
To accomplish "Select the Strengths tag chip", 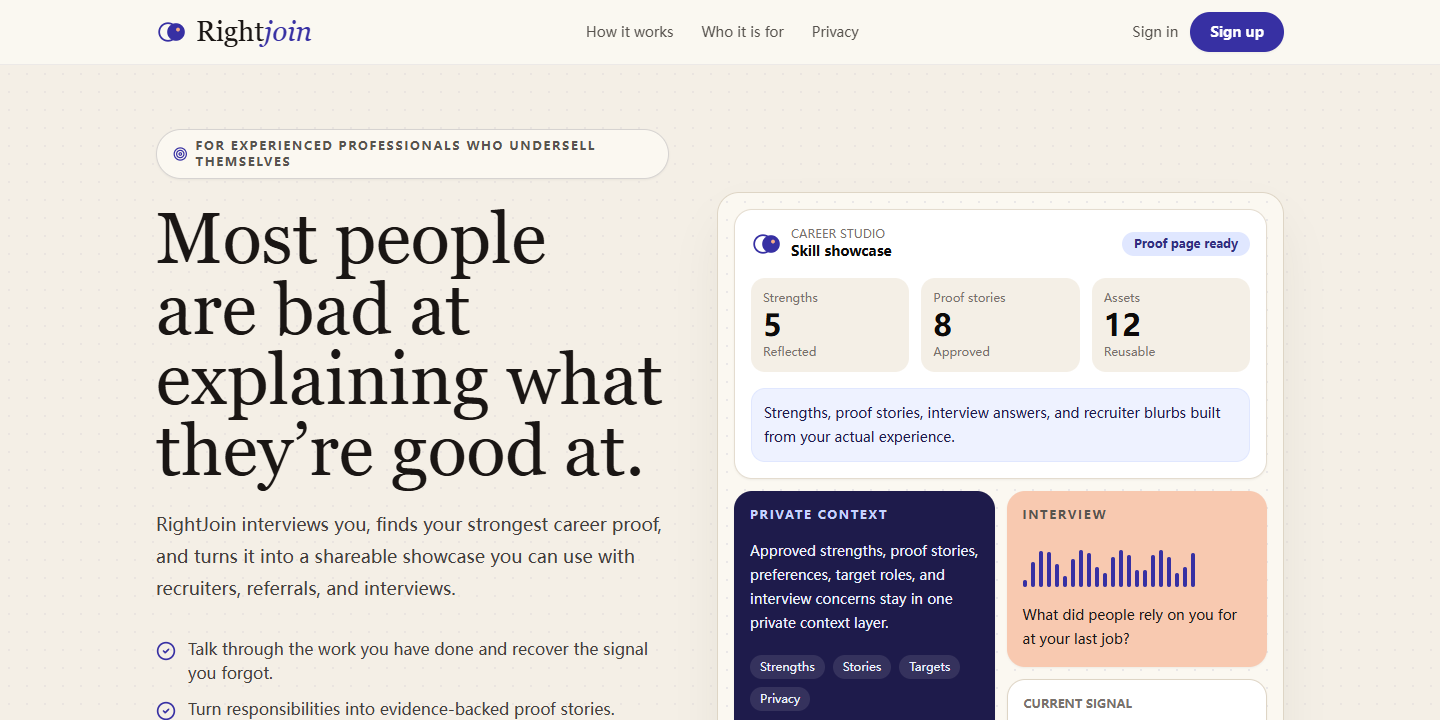I will point(787,667).
